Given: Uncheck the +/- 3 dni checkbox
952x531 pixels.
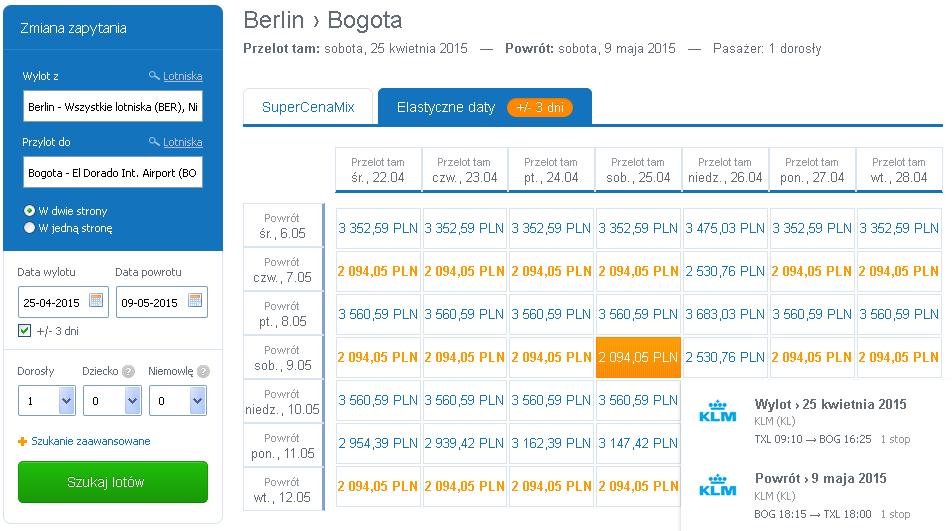Looking at the screenshot, I should coord(24,331).
